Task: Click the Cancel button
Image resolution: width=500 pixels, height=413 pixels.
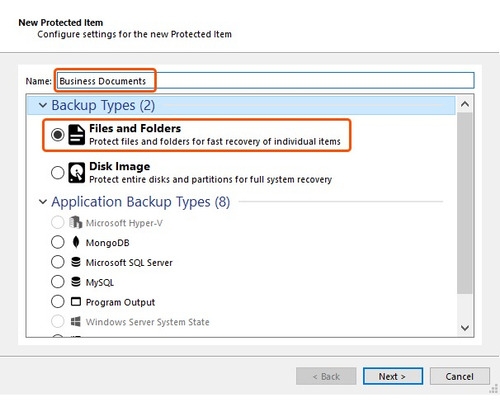Action: (x=460, y=376)
